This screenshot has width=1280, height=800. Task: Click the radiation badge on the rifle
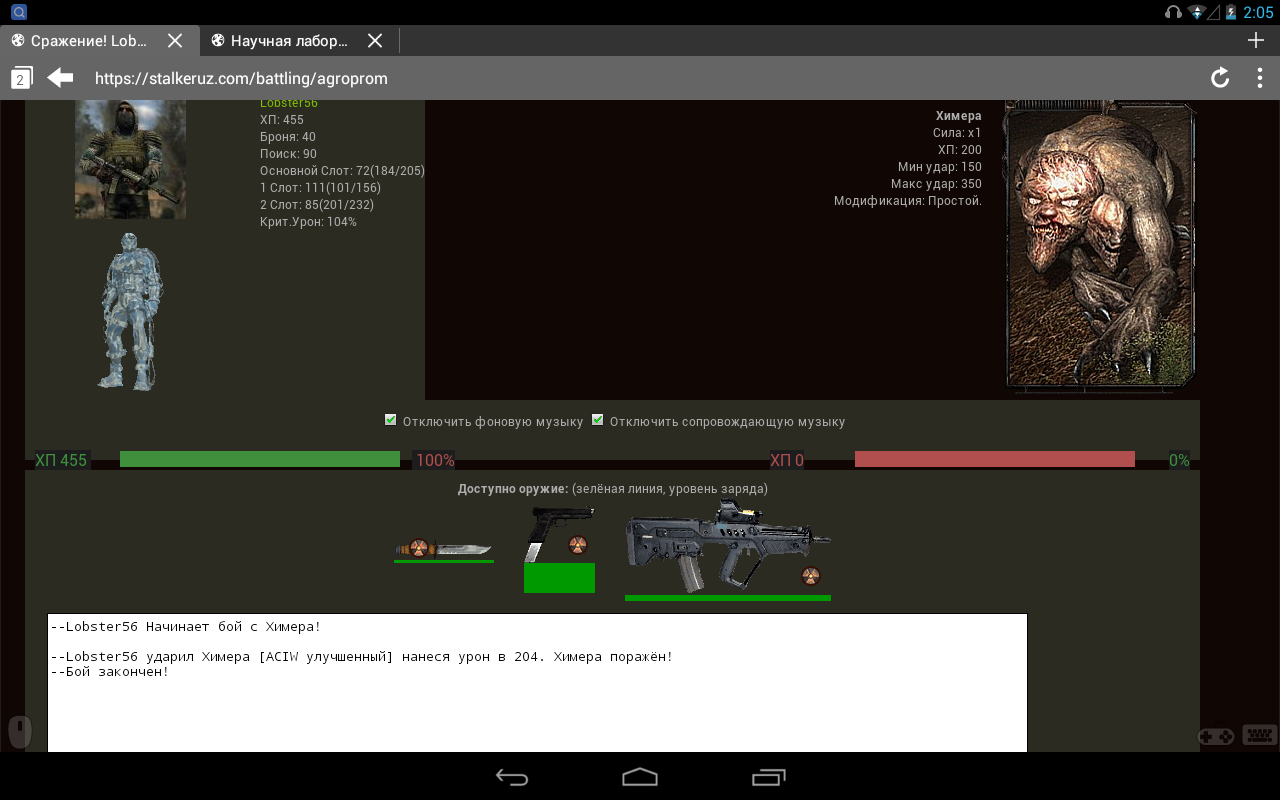coord(811,576)
